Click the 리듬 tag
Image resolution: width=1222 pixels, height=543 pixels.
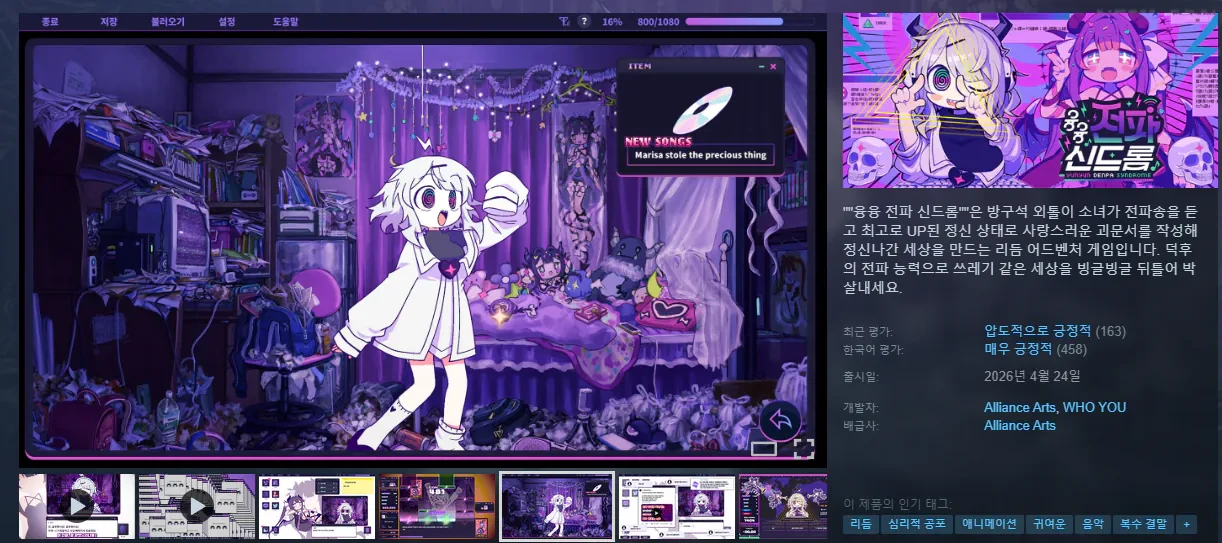860,523
